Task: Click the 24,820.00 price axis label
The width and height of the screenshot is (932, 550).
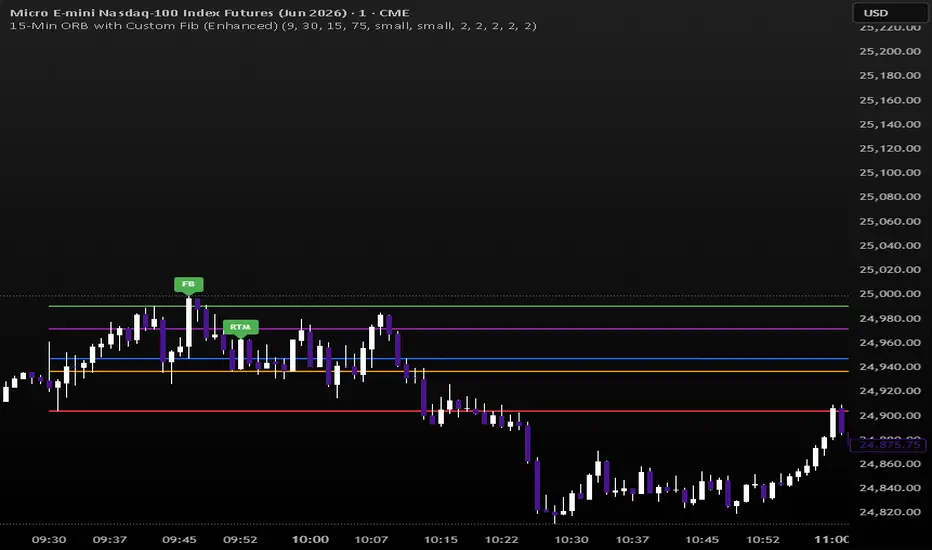Action: click(890, 512)
